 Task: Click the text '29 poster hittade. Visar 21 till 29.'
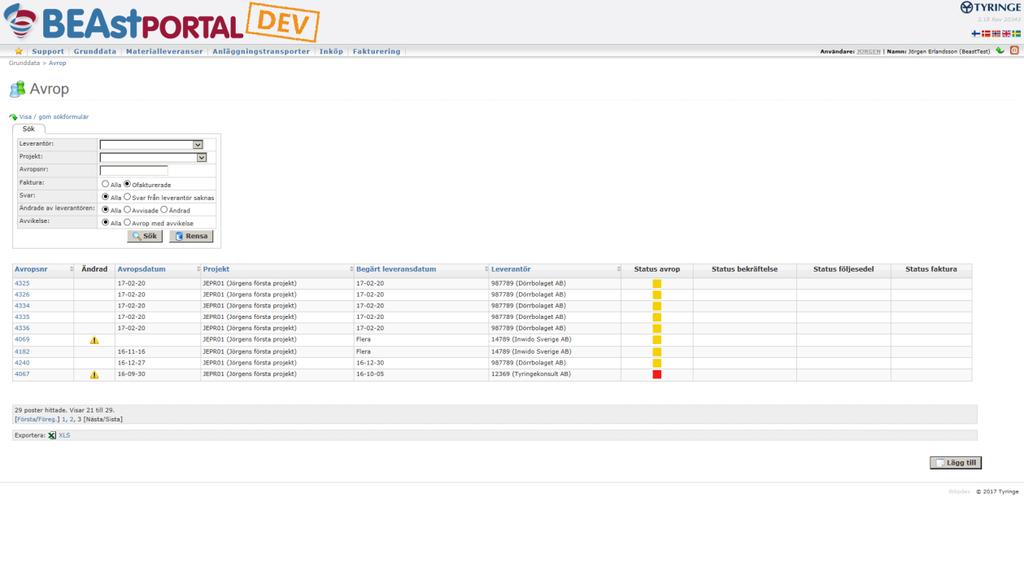pyautogui.click(x=65, y=411)
